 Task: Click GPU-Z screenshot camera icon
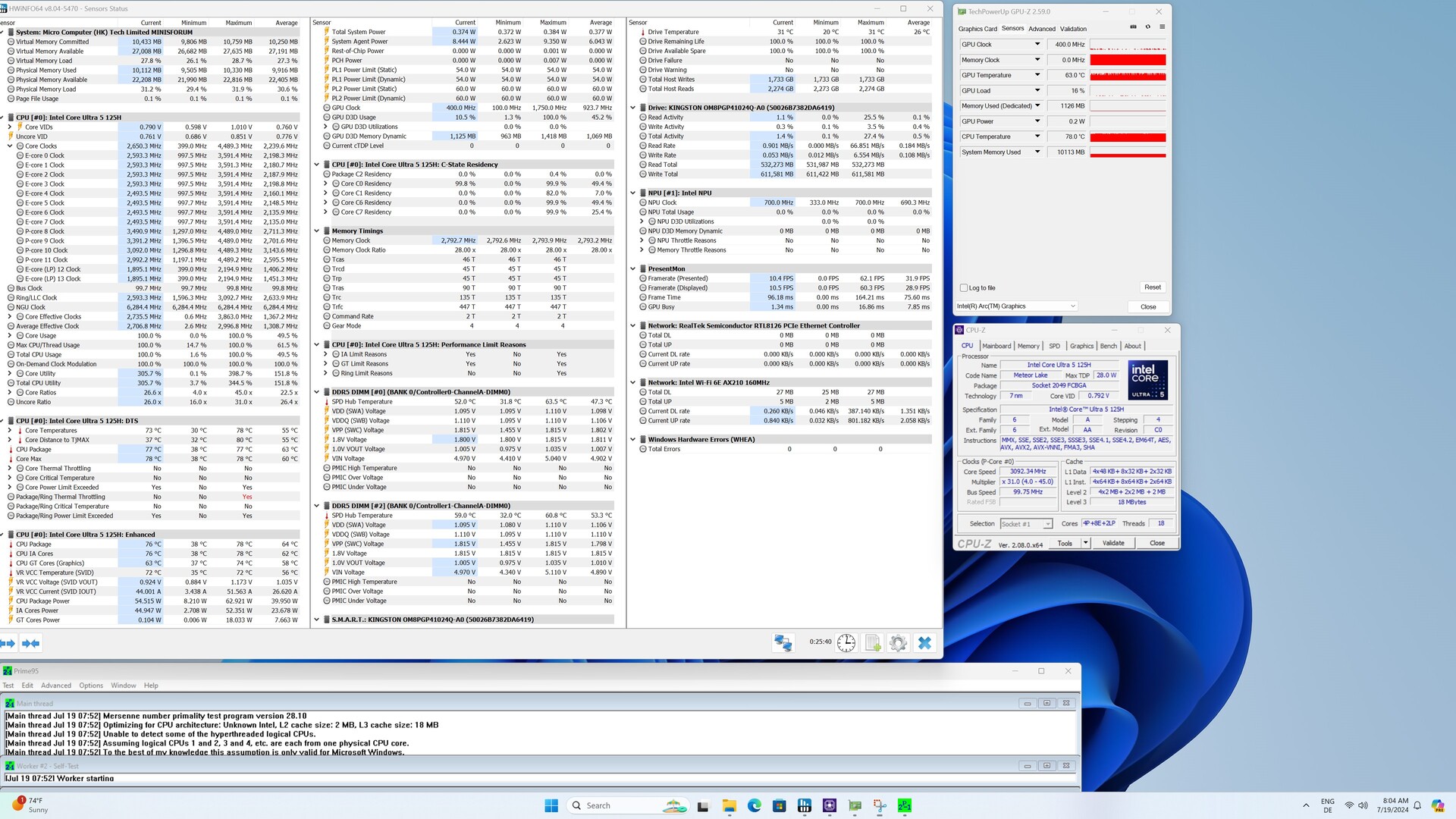(x=1133, y=27)
